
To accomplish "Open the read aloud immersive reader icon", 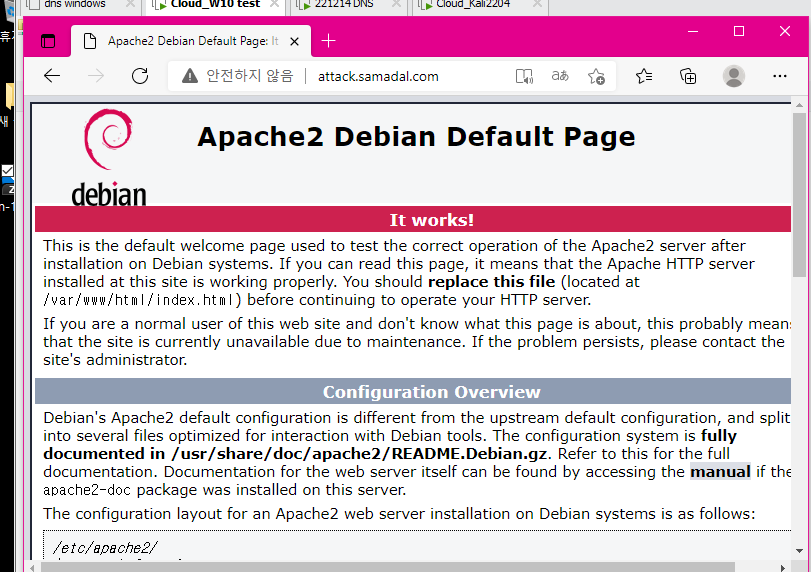I will click(x=524, y=77).
